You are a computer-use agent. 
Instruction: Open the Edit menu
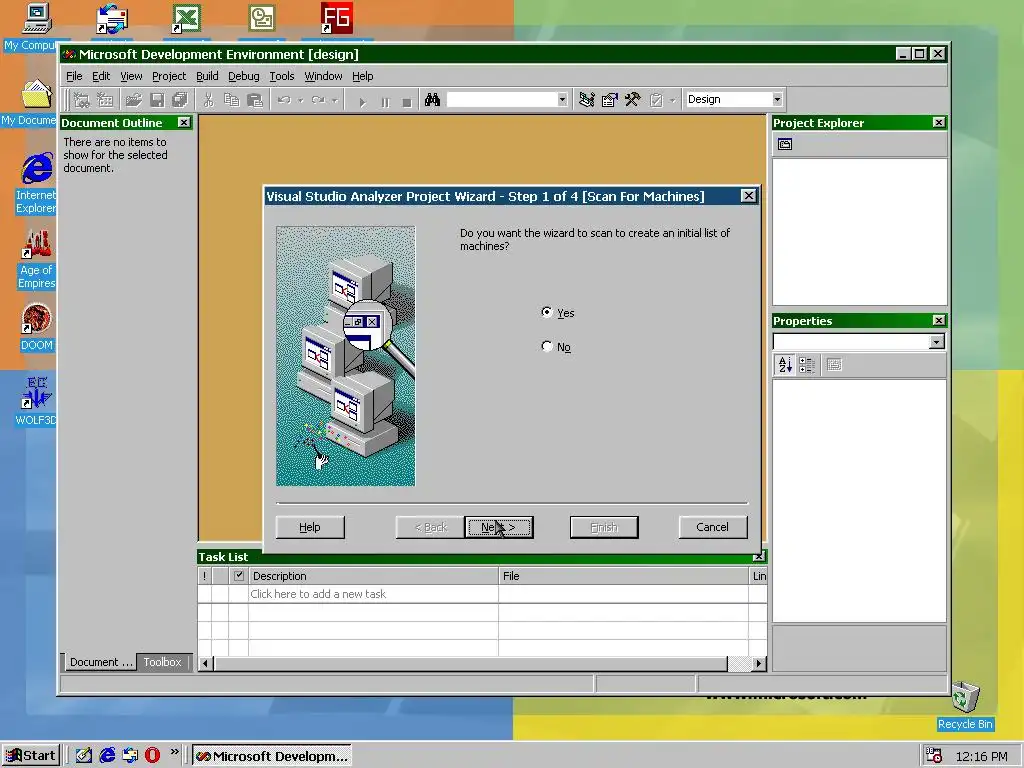pyautogui.click(x=101, y=76)
